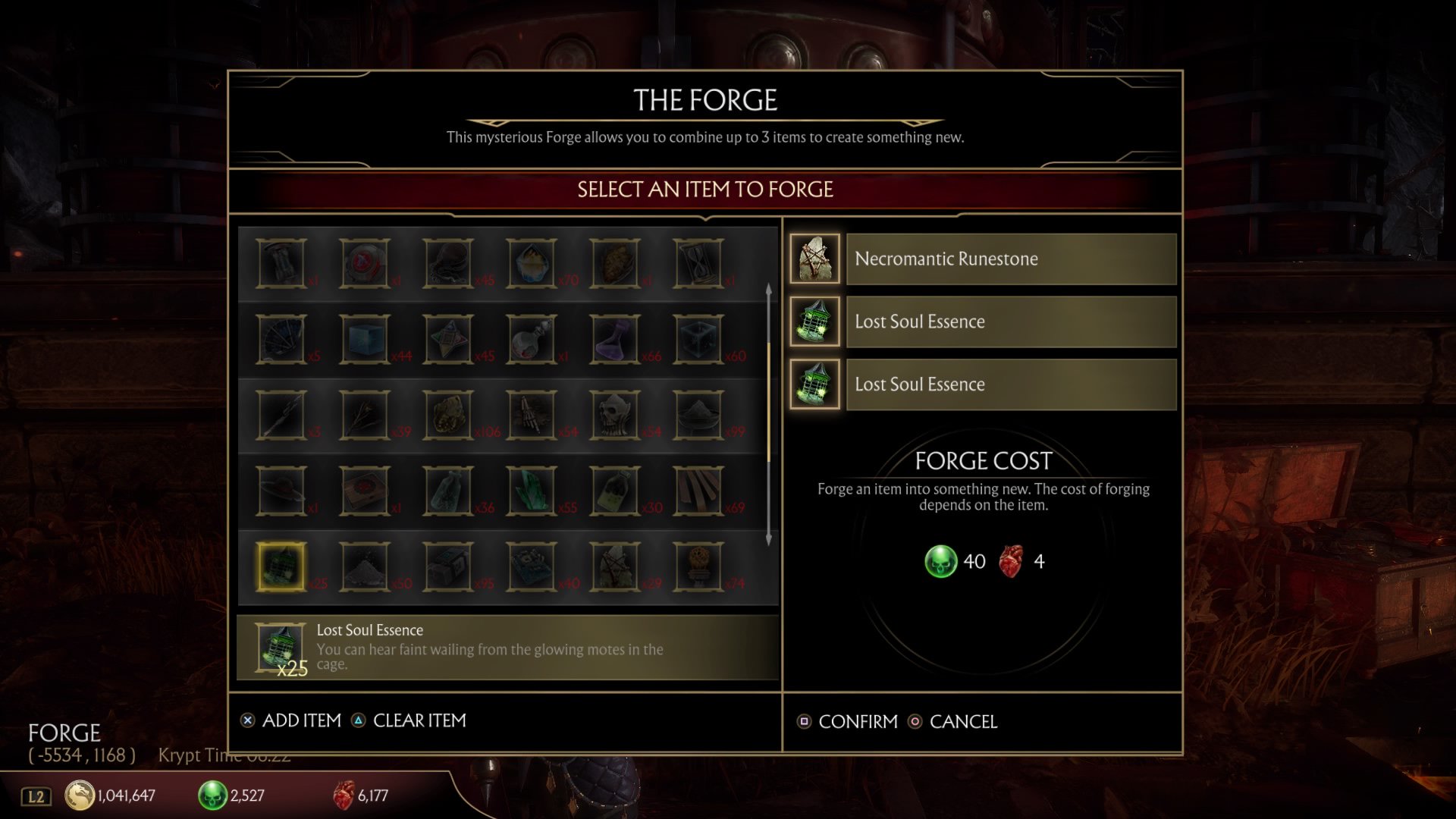Pick the skull mask item with x54

click(x=615, y=415)
